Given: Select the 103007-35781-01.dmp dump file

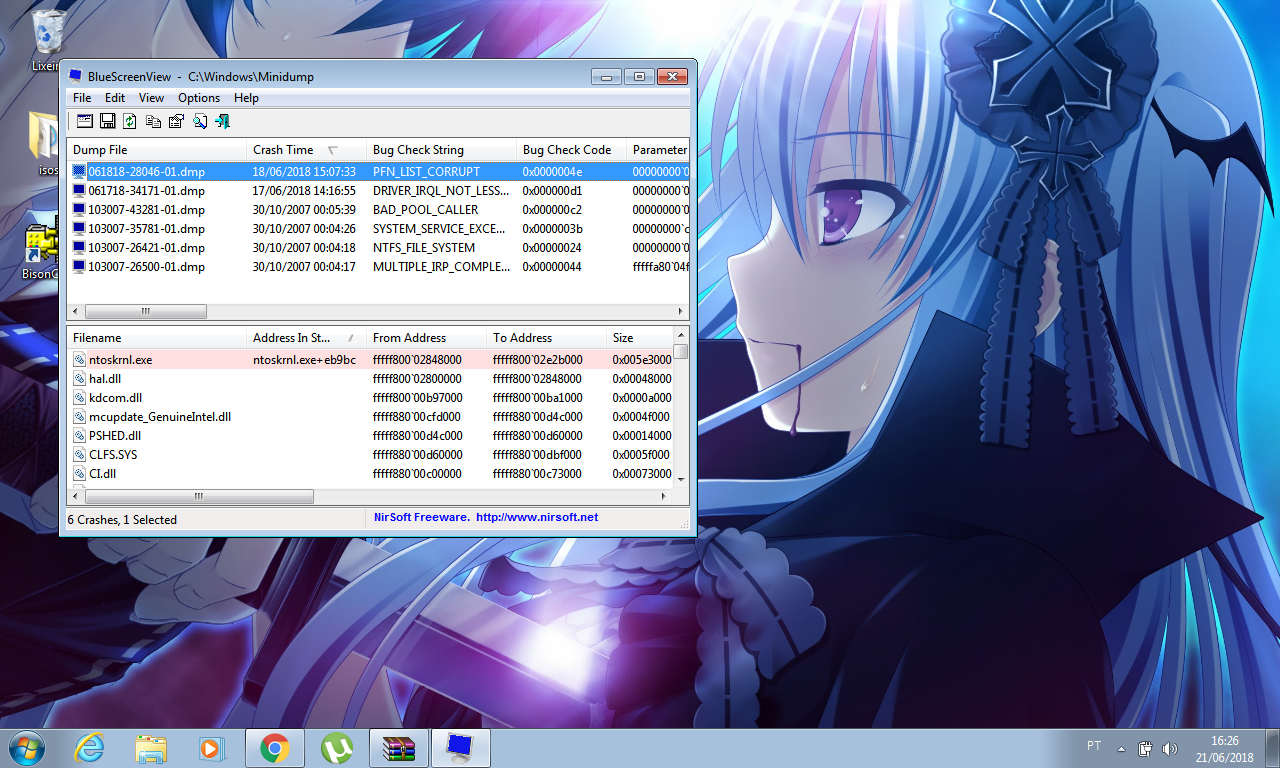Looking at the screenshot, I should coord(146,229).
